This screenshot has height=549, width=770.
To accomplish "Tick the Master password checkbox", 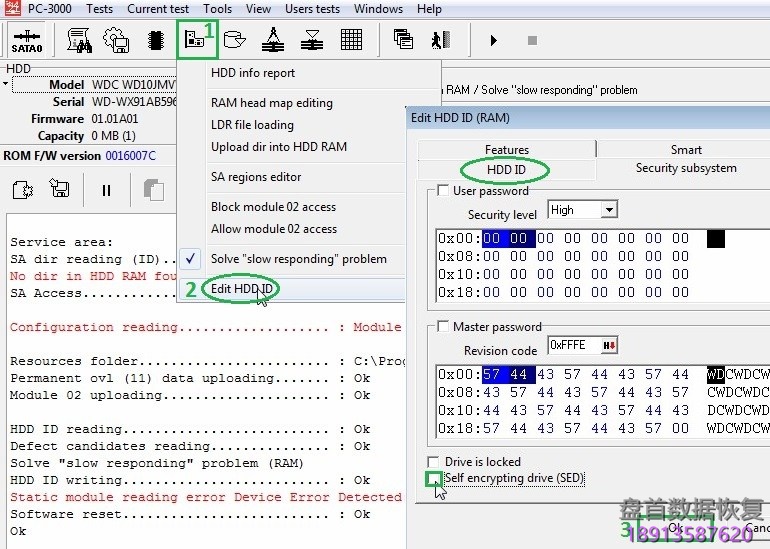I will pyautogui.click(x=444, y=327).
